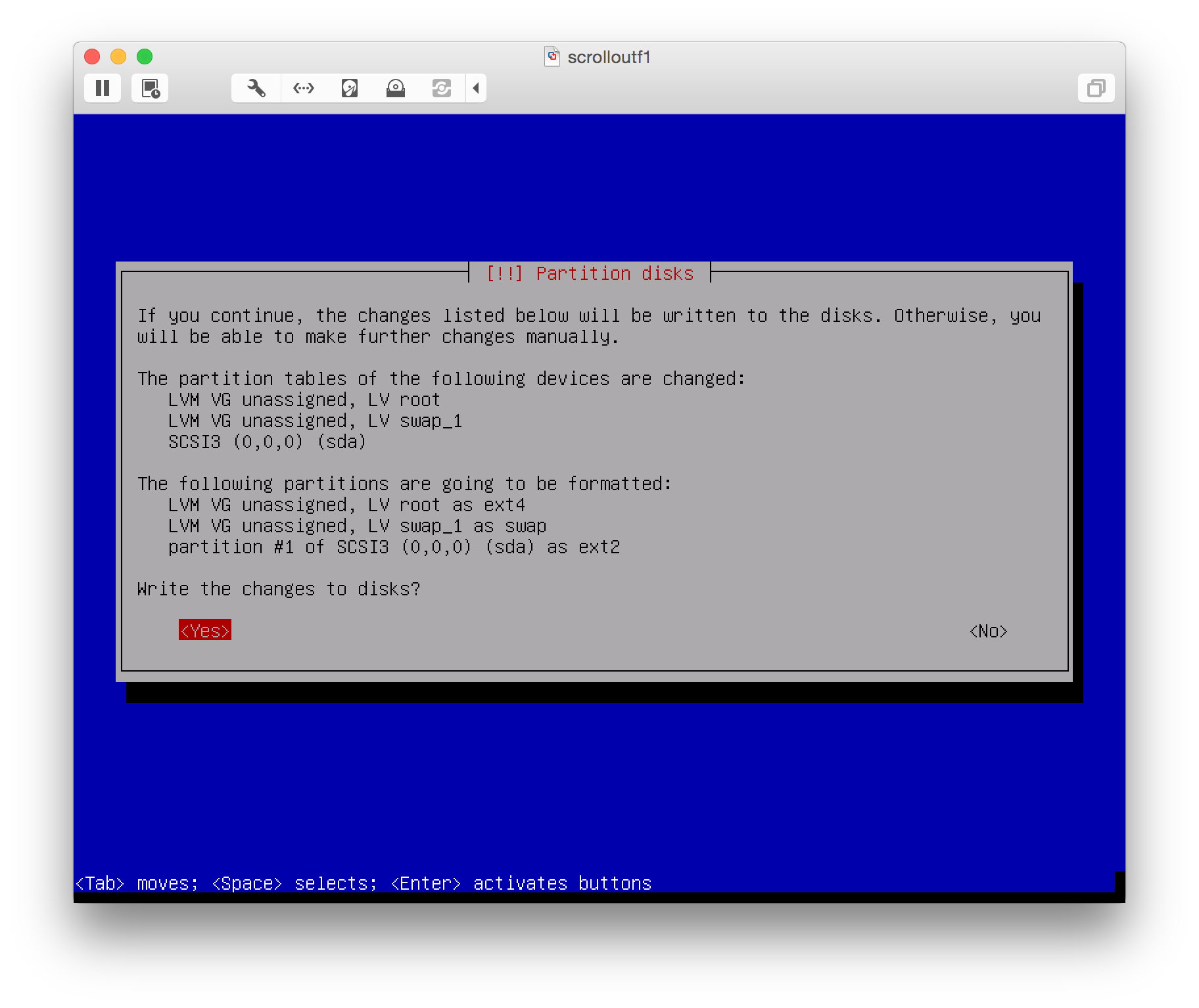Click the sync/refresh device icon
The image size is (1199, 1008).
[x=442, y=88]
